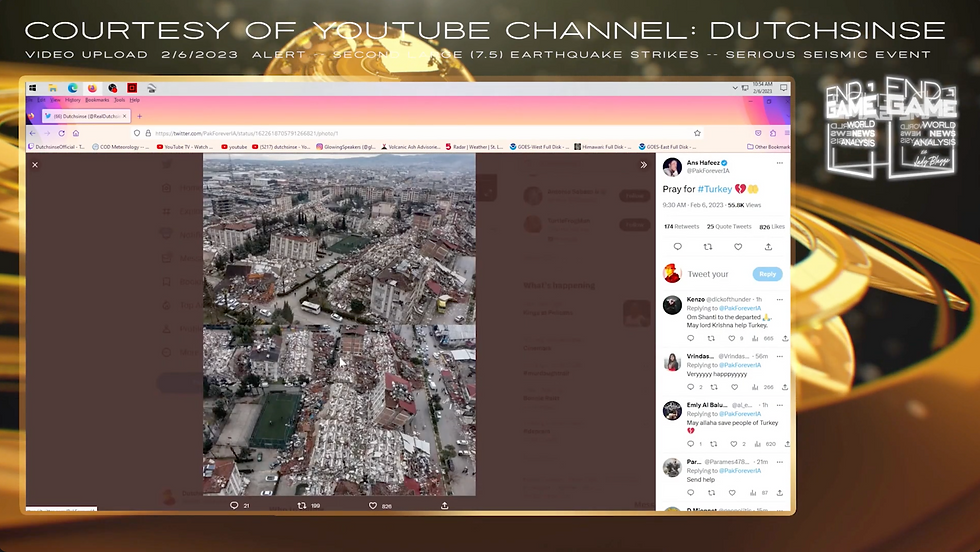View the 174 Retweets list

coord(681,226)
